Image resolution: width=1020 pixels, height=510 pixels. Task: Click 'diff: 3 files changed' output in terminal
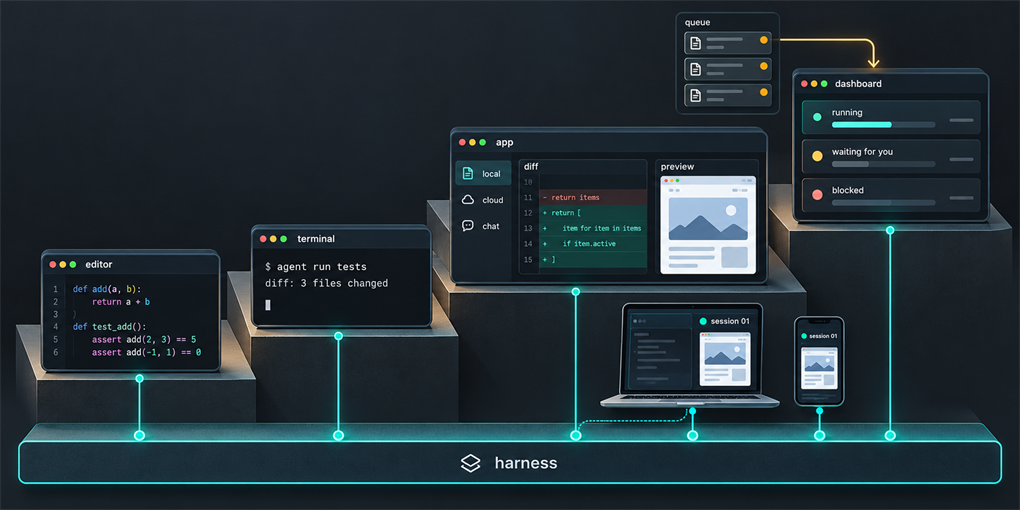click(327, 284)
